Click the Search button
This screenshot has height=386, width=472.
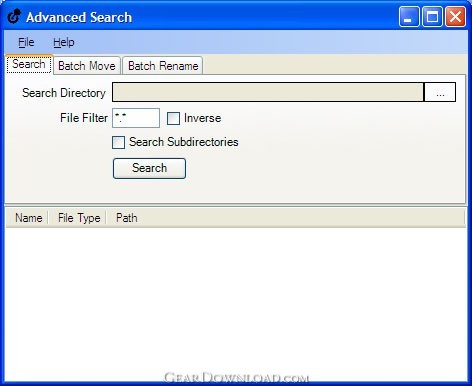[x=149, y=168]
